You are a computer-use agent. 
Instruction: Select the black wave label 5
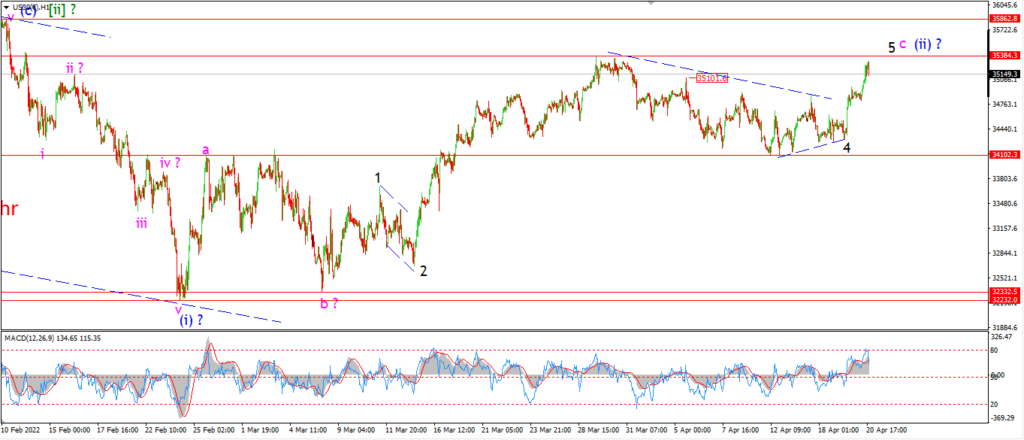click(x=891, y=48)
